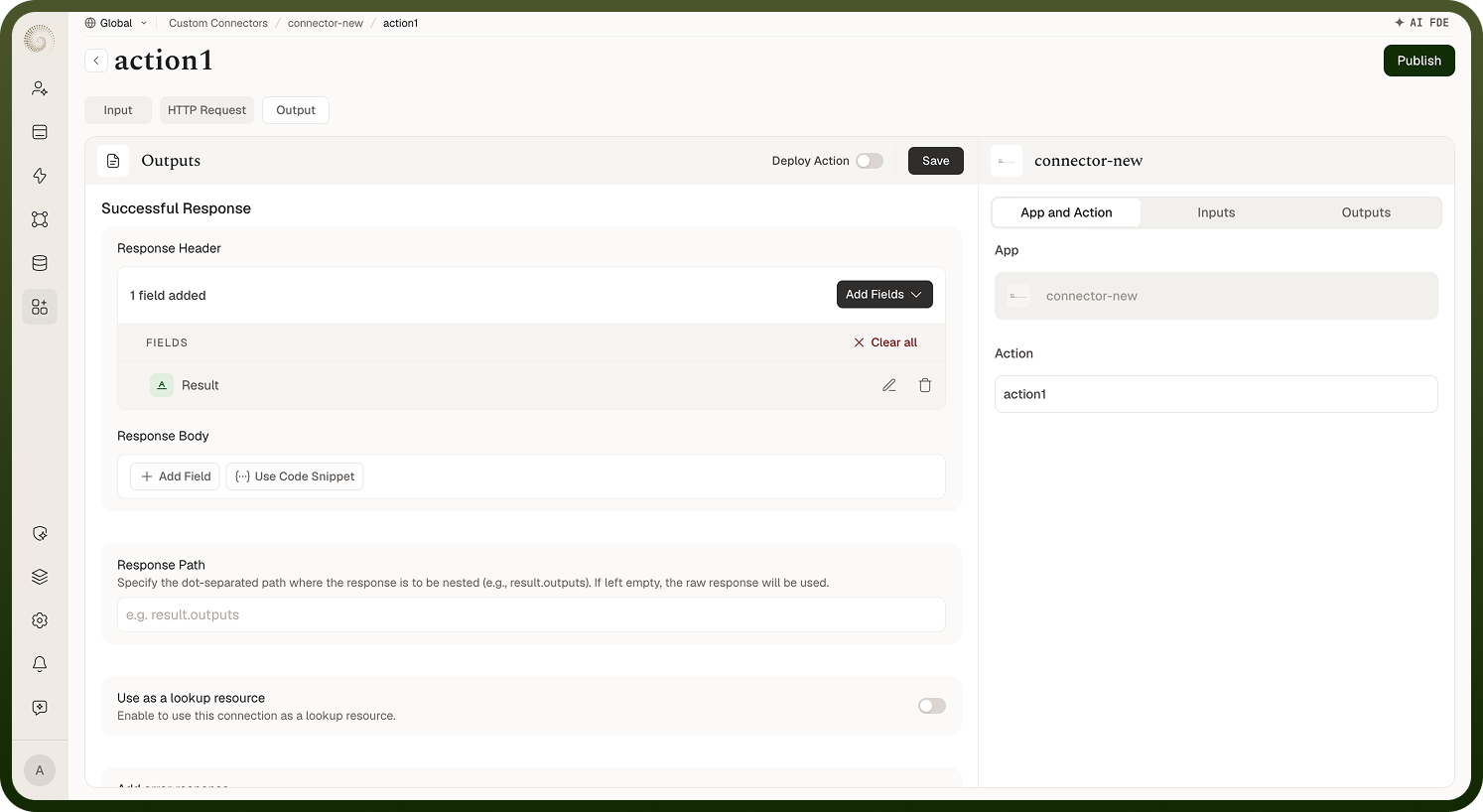
Task: Click the AI FDE sparkle button
Action: [1421, 23]
